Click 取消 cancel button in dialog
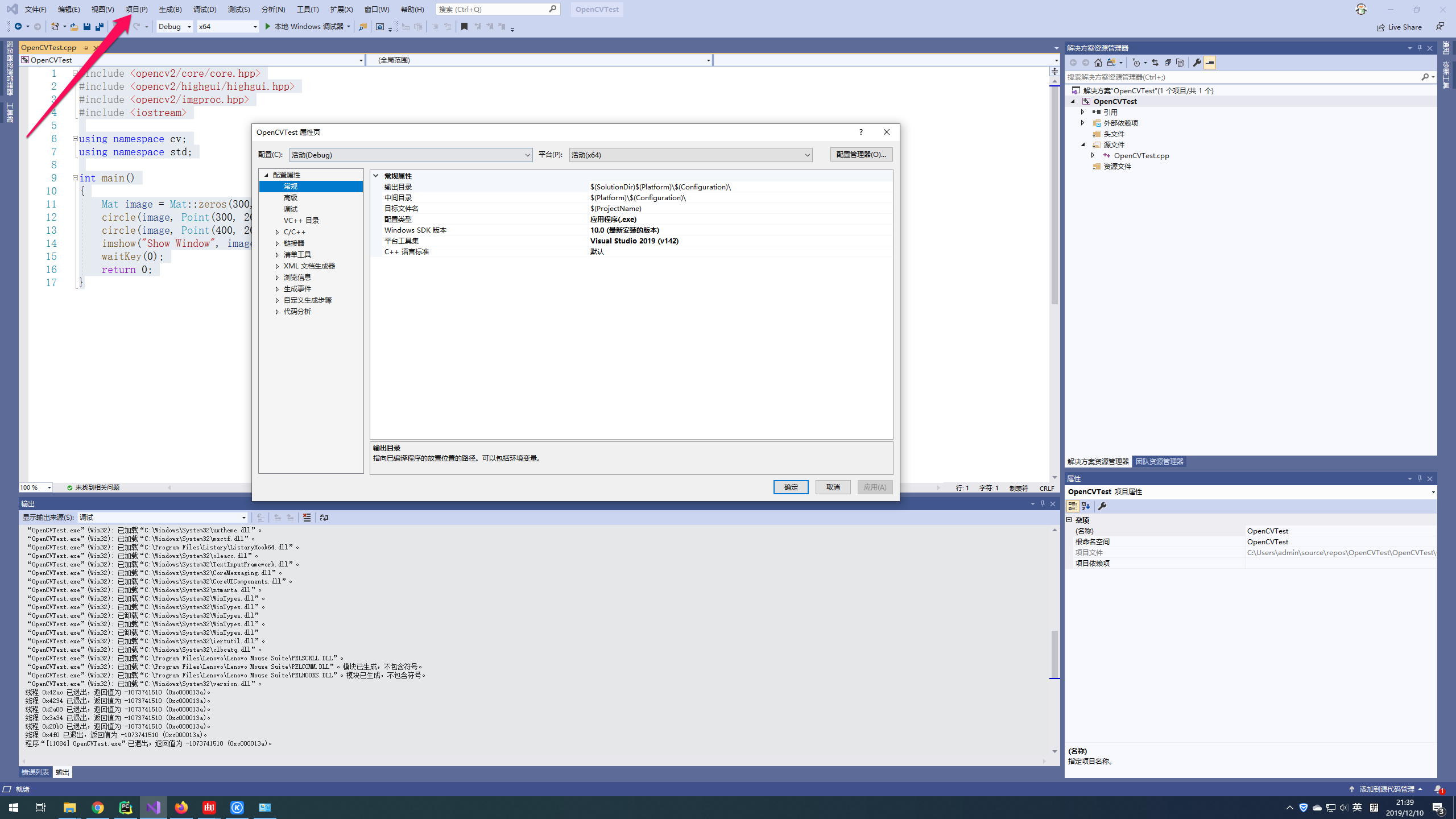Viewport: 1456px width, 819px height. tap(833, 487)
